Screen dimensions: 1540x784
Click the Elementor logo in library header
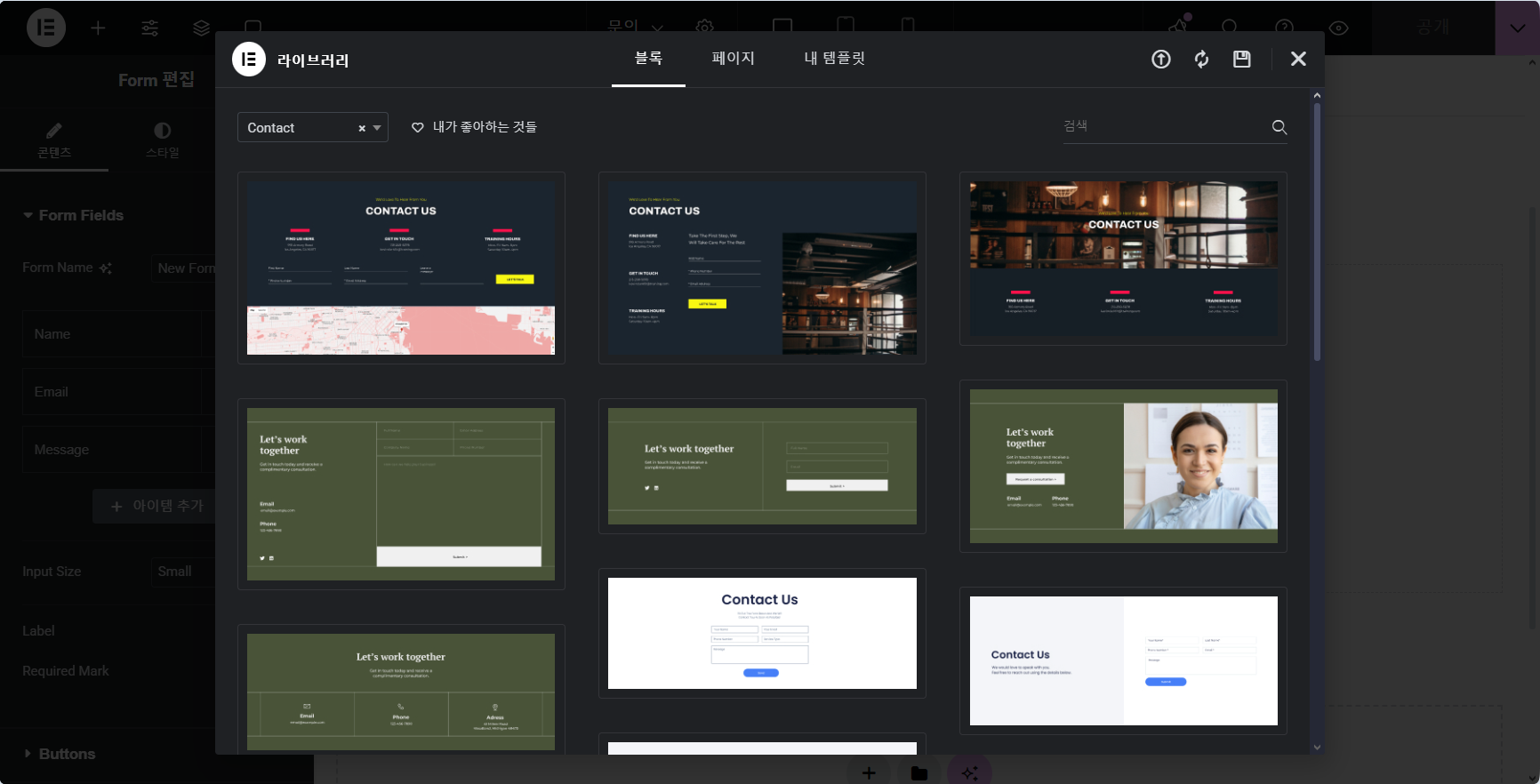coord(249,60)
